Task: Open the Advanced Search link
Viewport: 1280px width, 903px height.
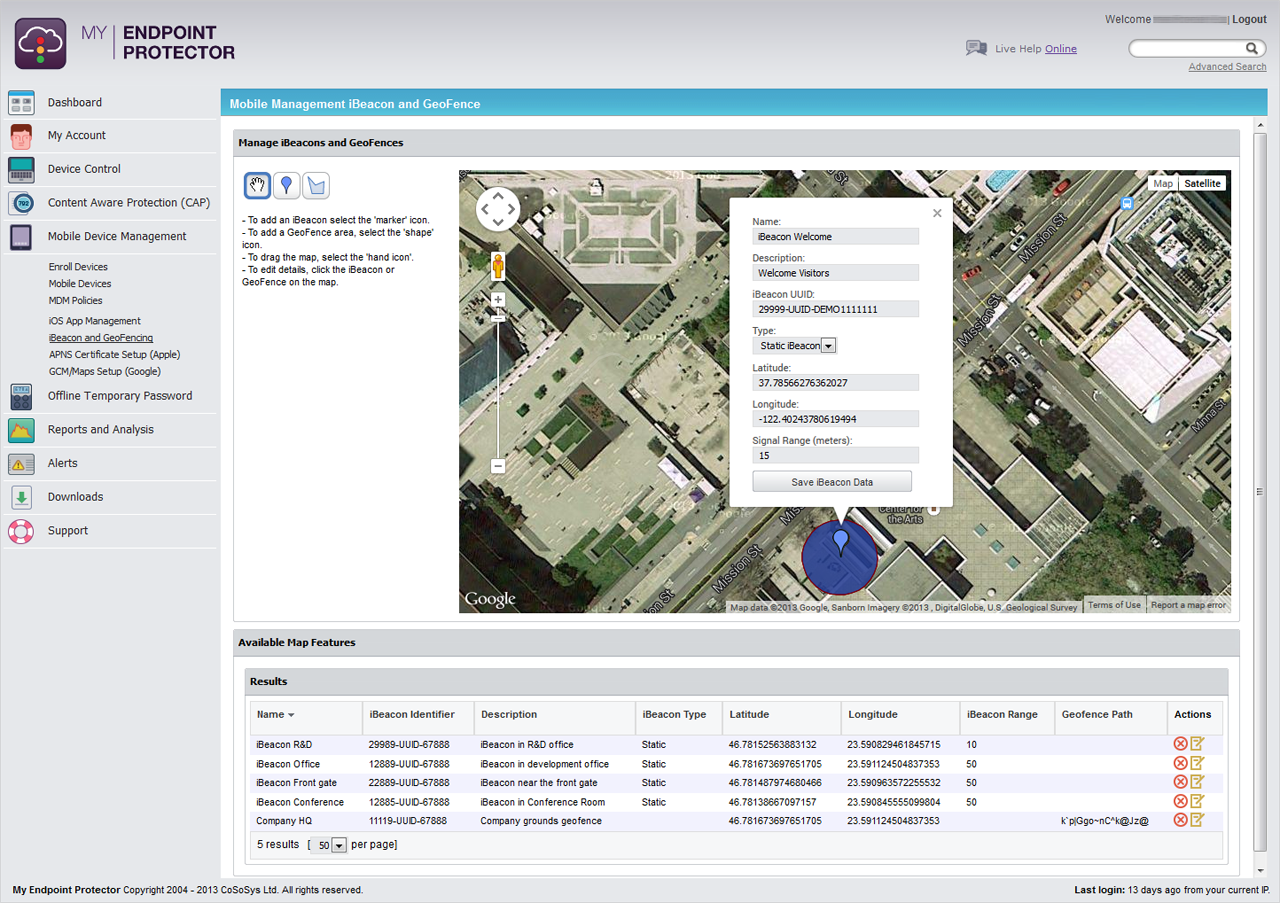Action: 1227,67
